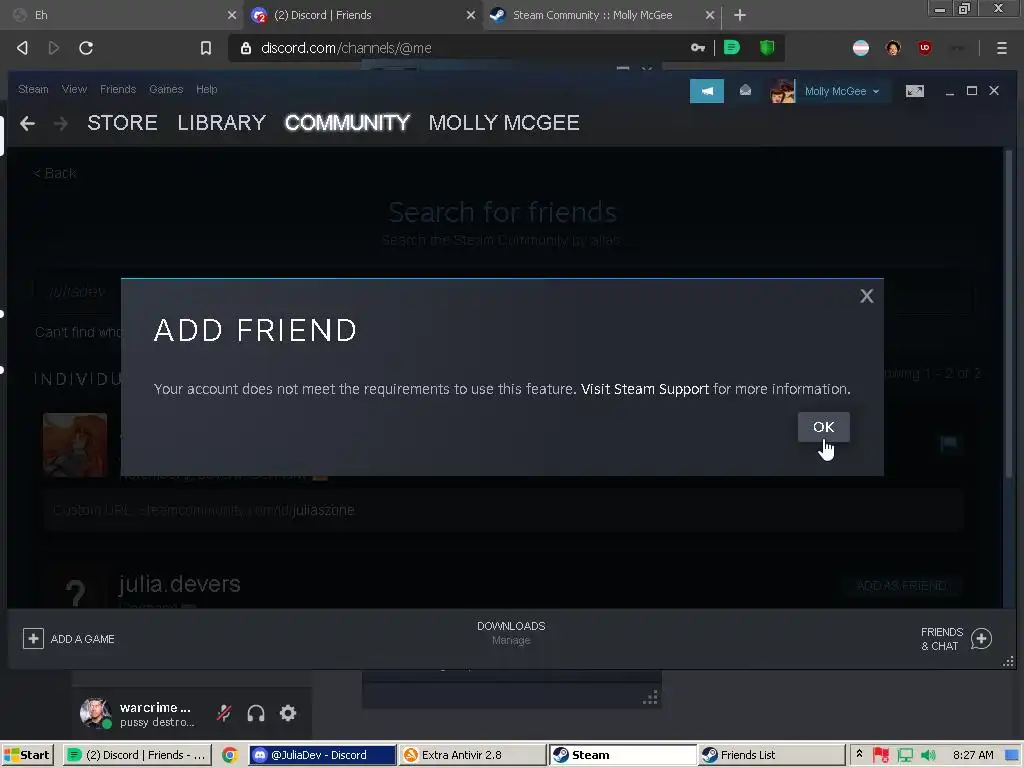Click the discord.com address bar

pyautogui.click(x=457, y=48)
